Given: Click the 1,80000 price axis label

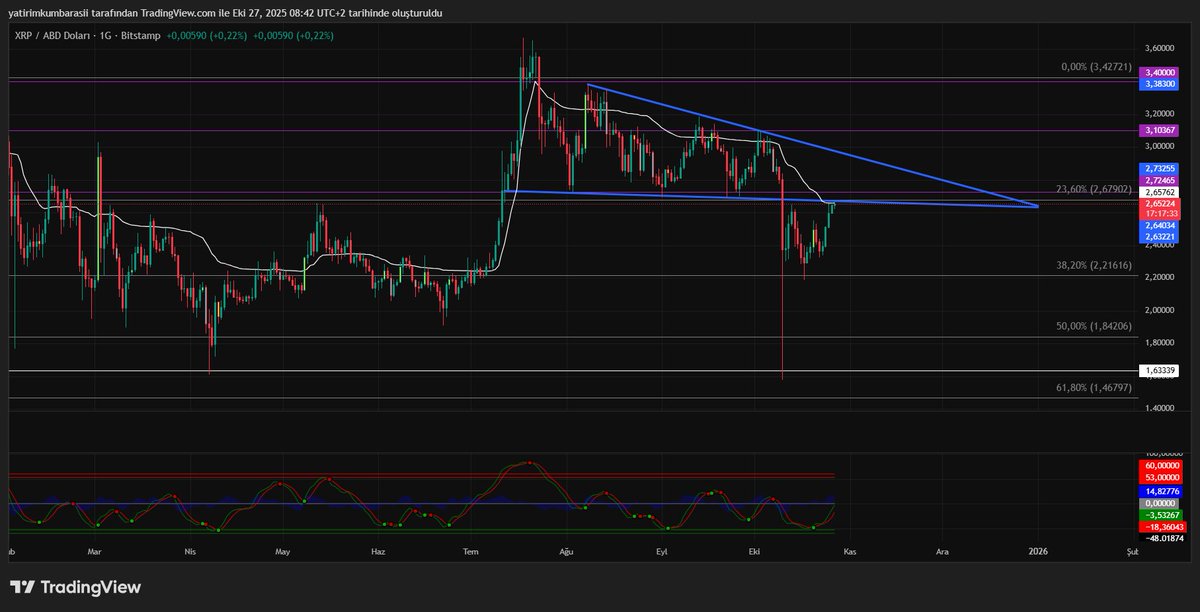Looking at the screenshot, I should (1161, 342).
